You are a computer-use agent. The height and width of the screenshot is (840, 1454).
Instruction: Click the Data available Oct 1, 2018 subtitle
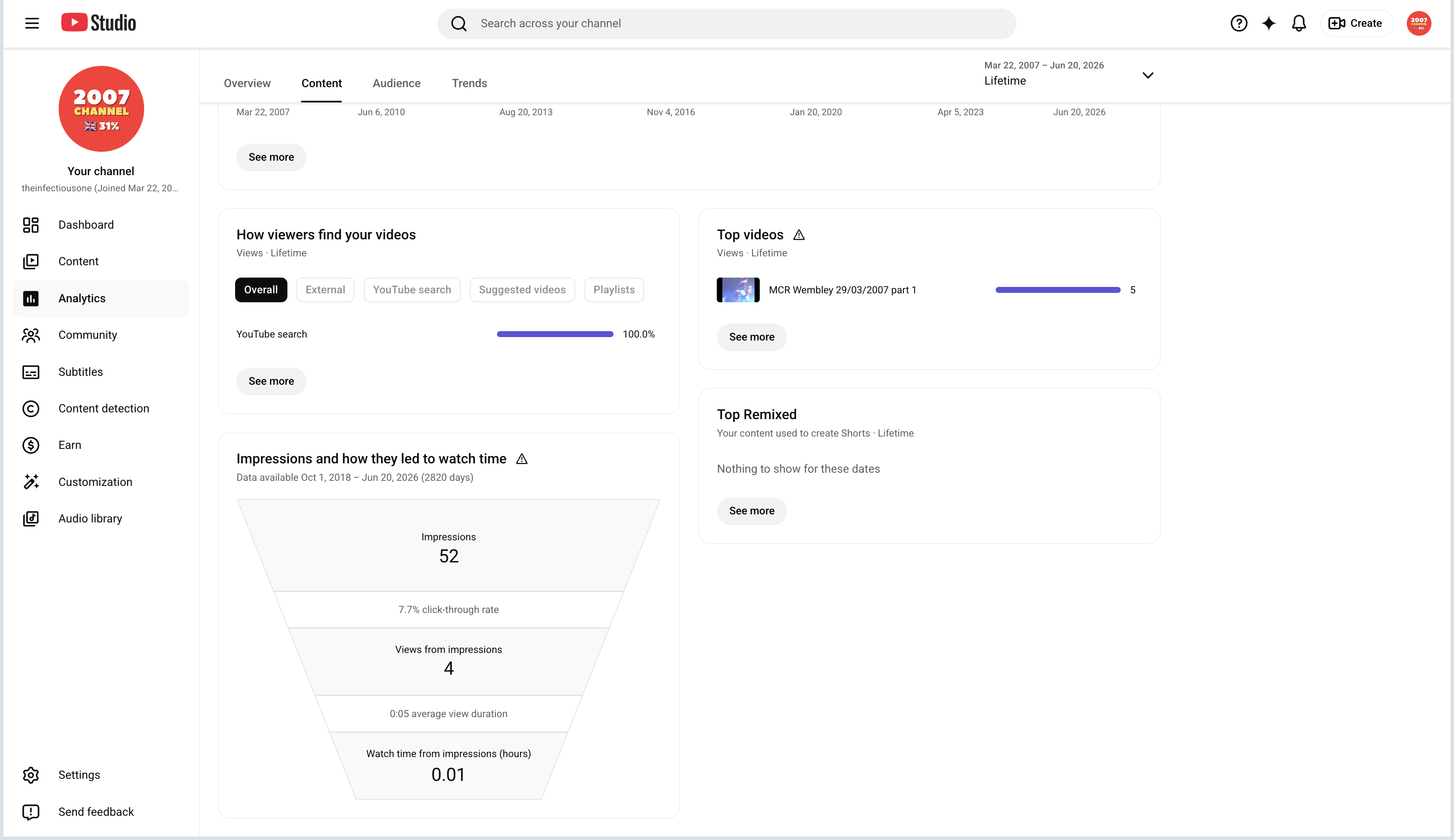coord(355,478)
